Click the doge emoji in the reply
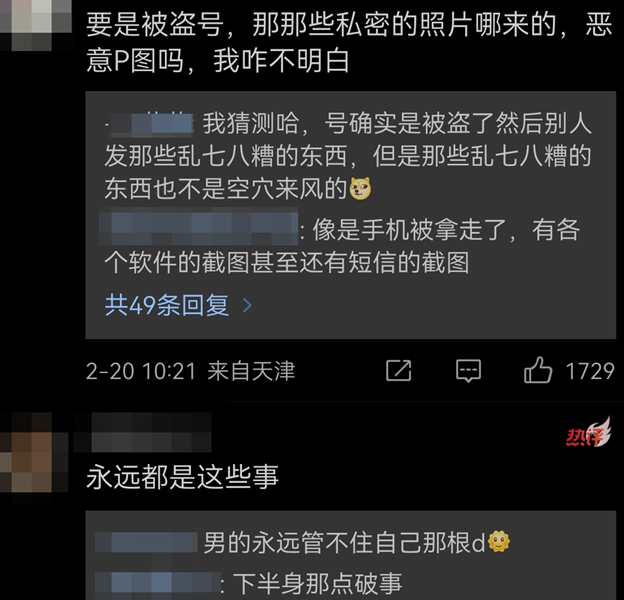Image resolution: width=624 pixels, height=600 pixels. 361,189
